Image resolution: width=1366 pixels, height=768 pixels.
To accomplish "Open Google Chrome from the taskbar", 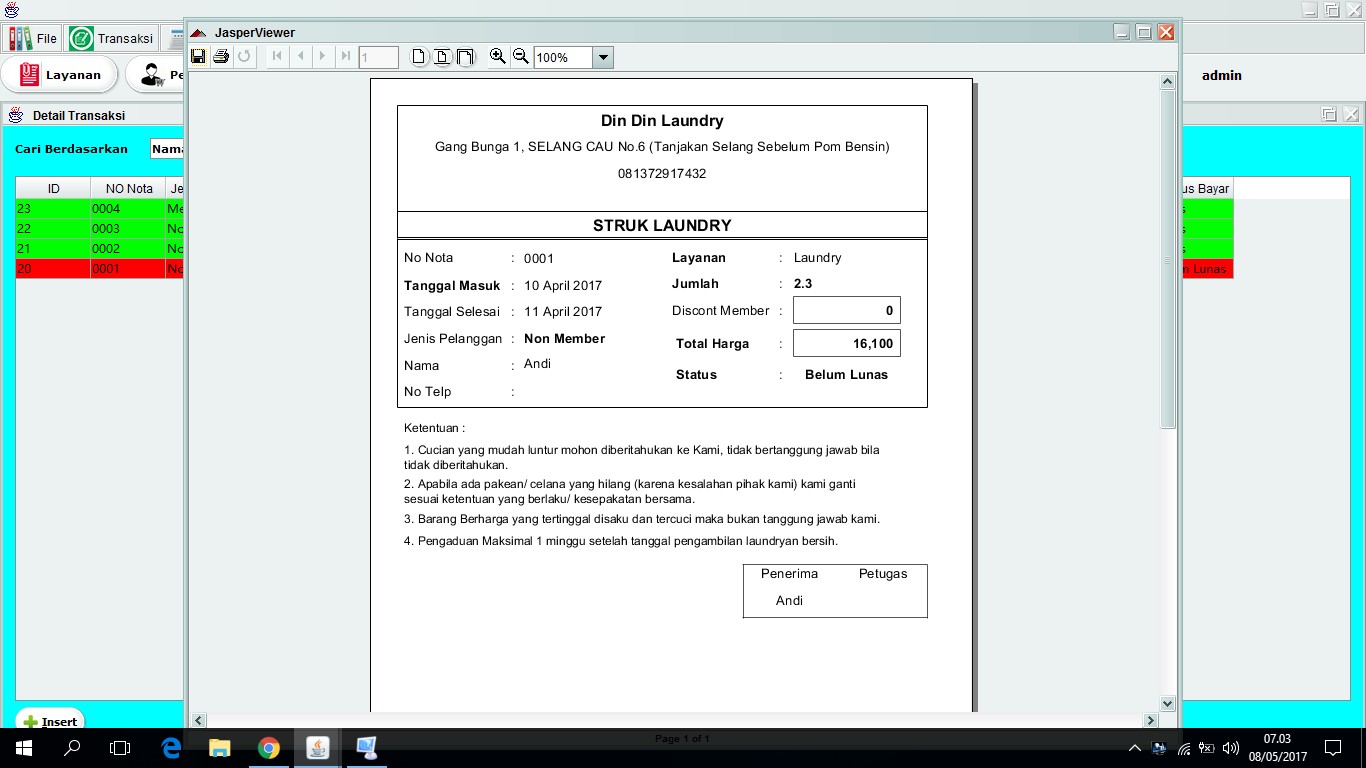I will pyautogui.click(x=268, y=747).
